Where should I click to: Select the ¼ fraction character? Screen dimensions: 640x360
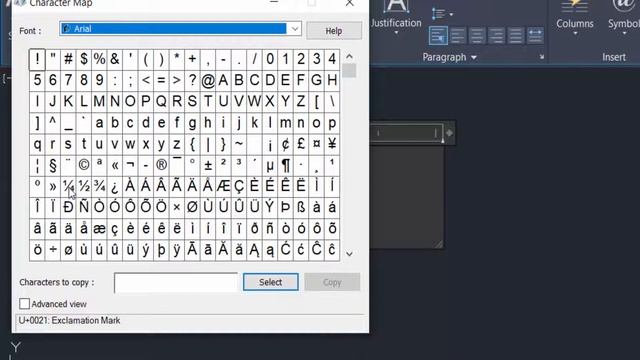[68, 187]
